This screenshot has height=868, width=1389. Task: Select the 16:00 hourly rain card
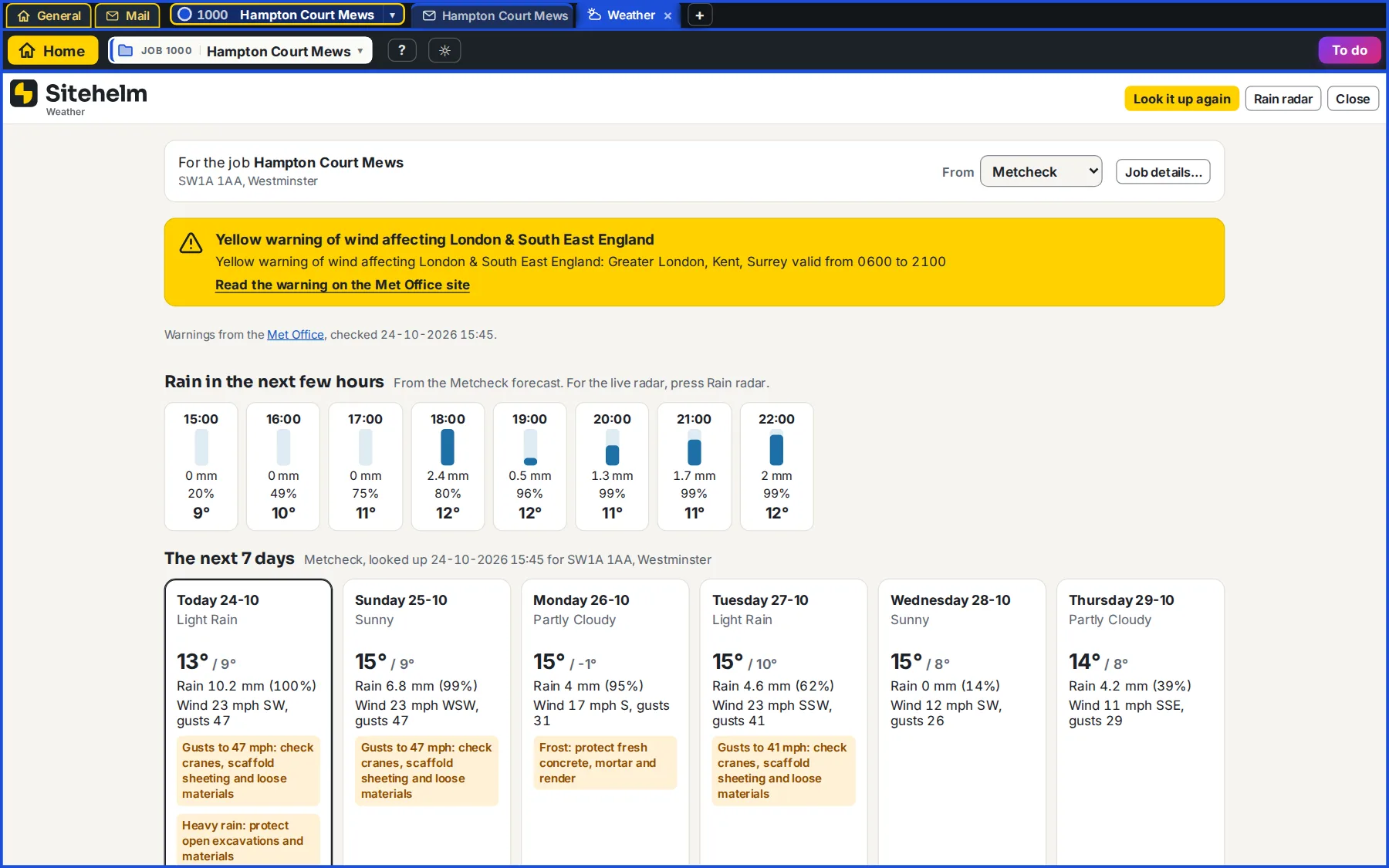(283, 467)
